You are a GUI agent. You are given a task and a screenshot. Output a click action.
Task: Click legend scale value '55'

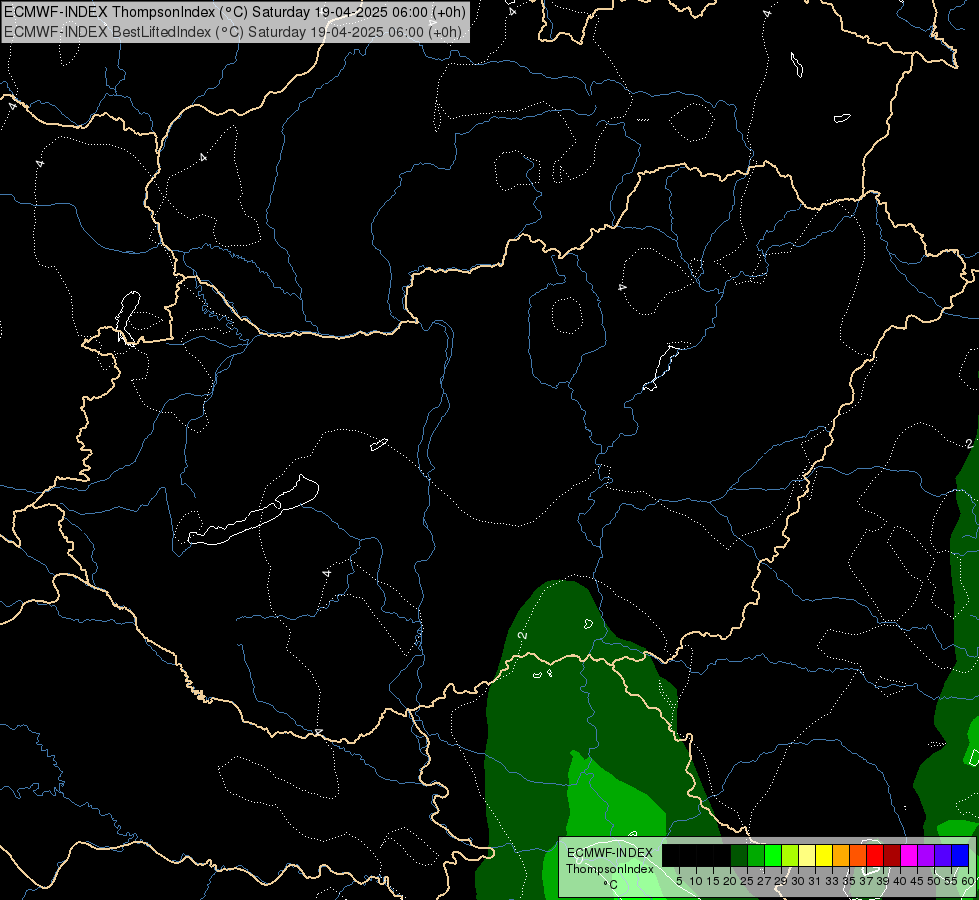tap(951, 881)
